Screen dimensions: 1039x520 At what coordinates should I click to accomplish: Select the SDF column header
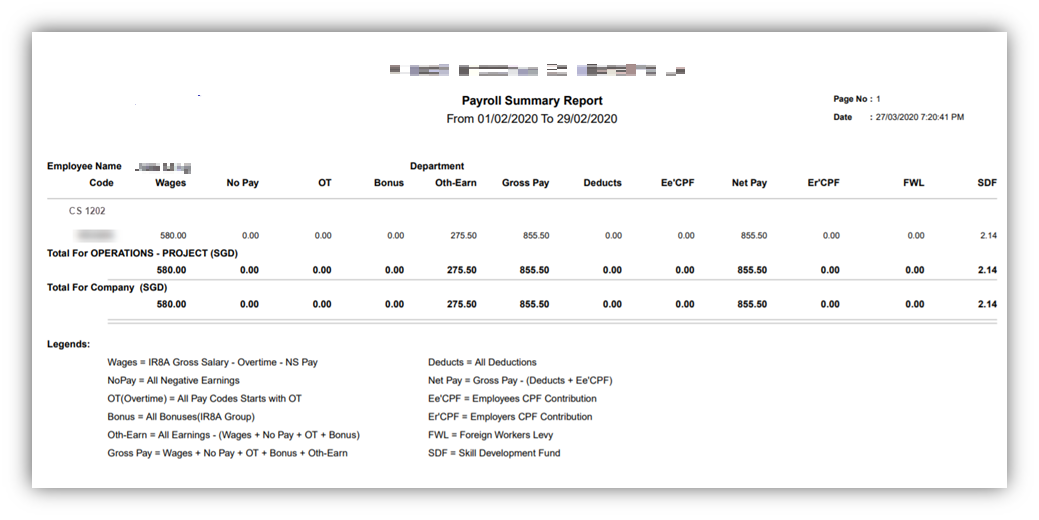point(987,183)
